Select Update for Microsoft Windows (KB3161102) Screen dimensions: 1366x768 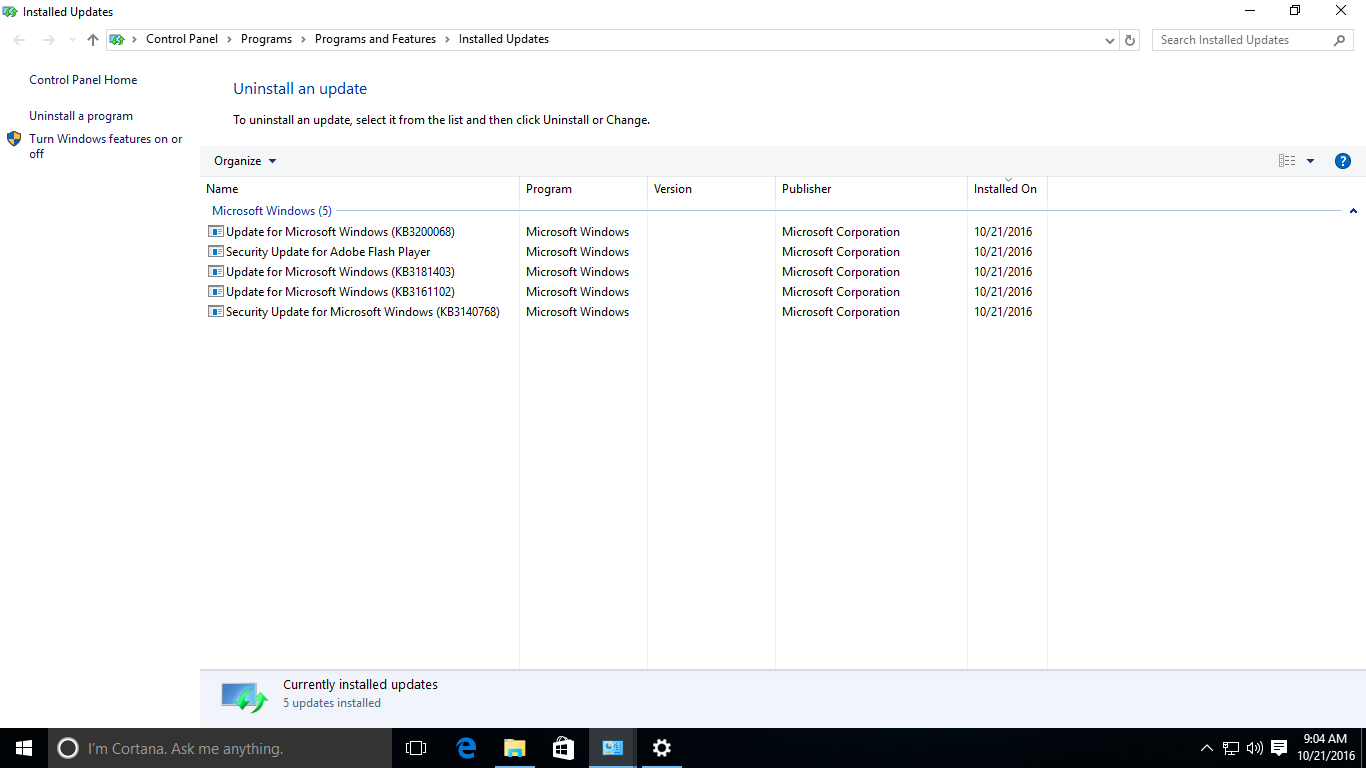click(x=340, y=292)
